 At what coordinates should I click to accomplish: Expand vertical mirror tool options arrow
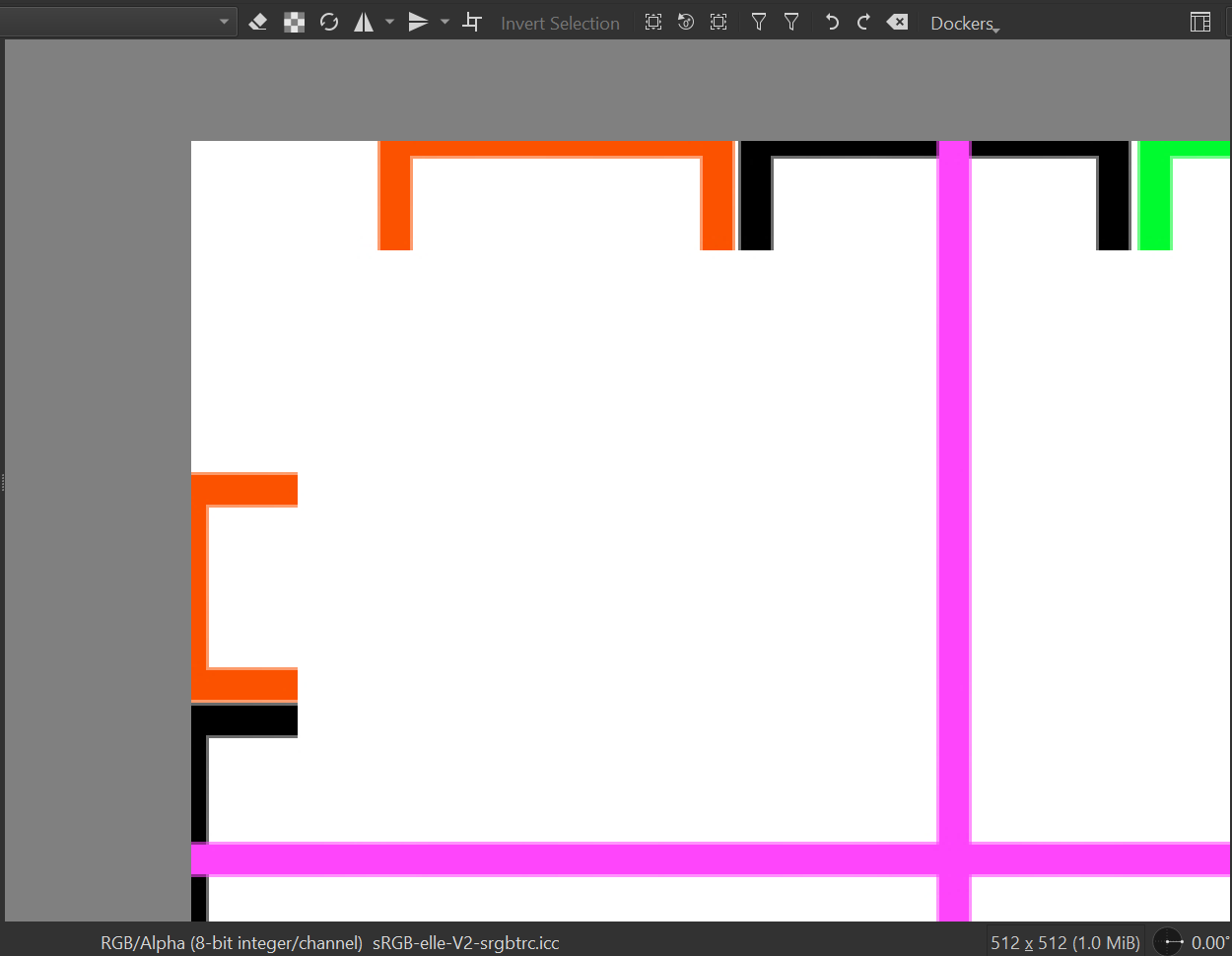tap(445, 22)
